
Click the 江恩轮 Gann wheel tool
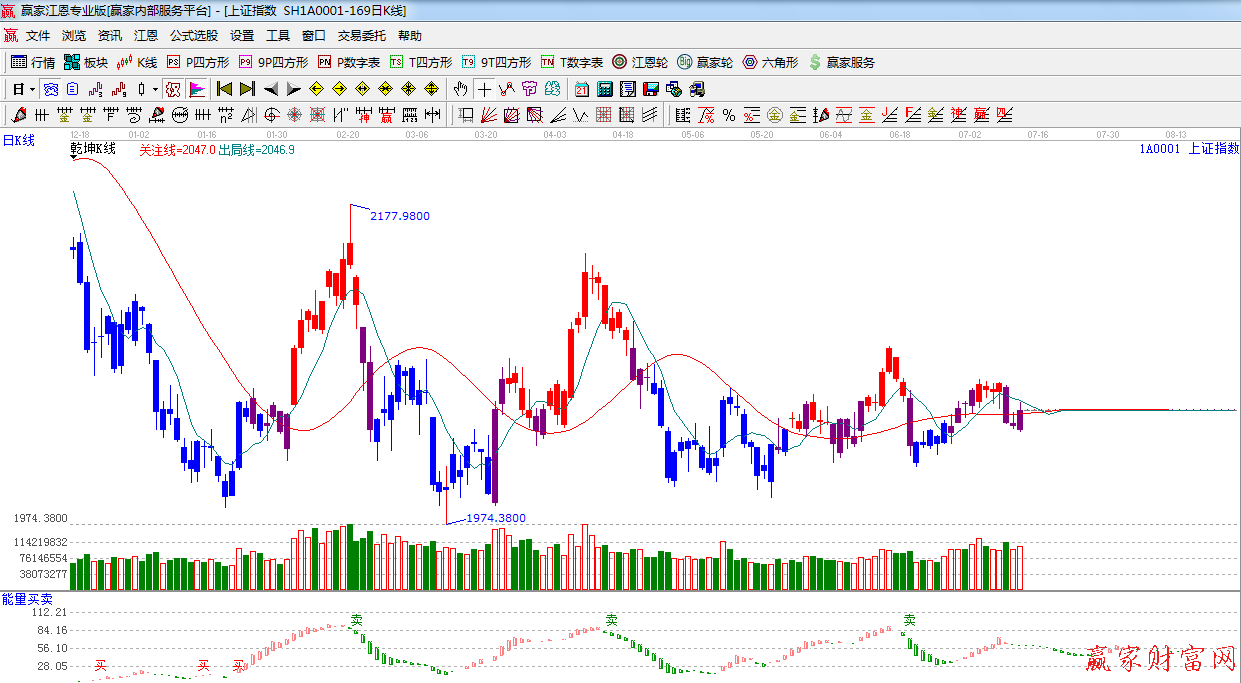[x=640, y=62]
